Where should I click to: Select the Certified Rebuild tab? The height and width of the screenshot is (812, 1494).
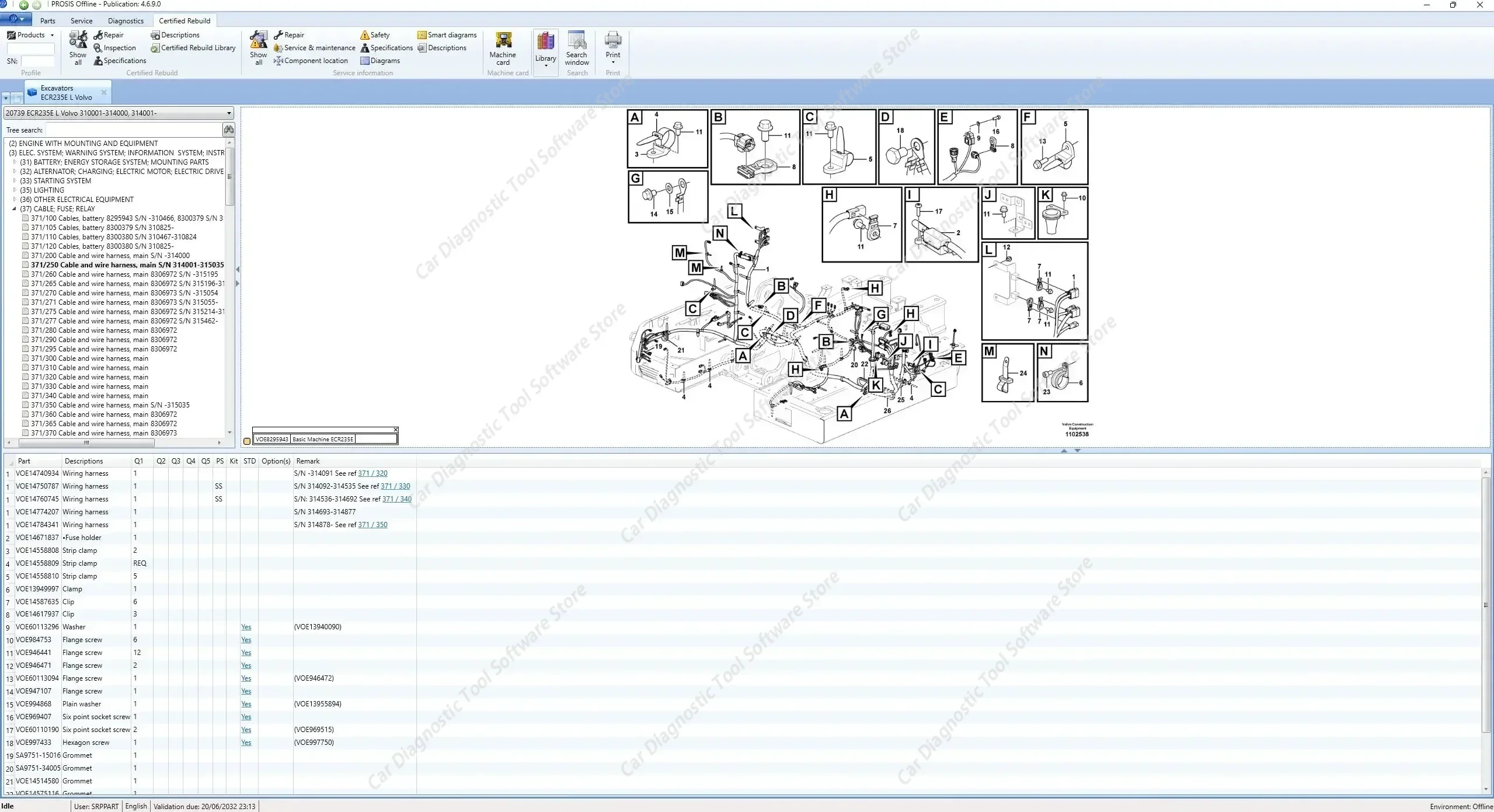pyautogui.click(x=184, y=21)
